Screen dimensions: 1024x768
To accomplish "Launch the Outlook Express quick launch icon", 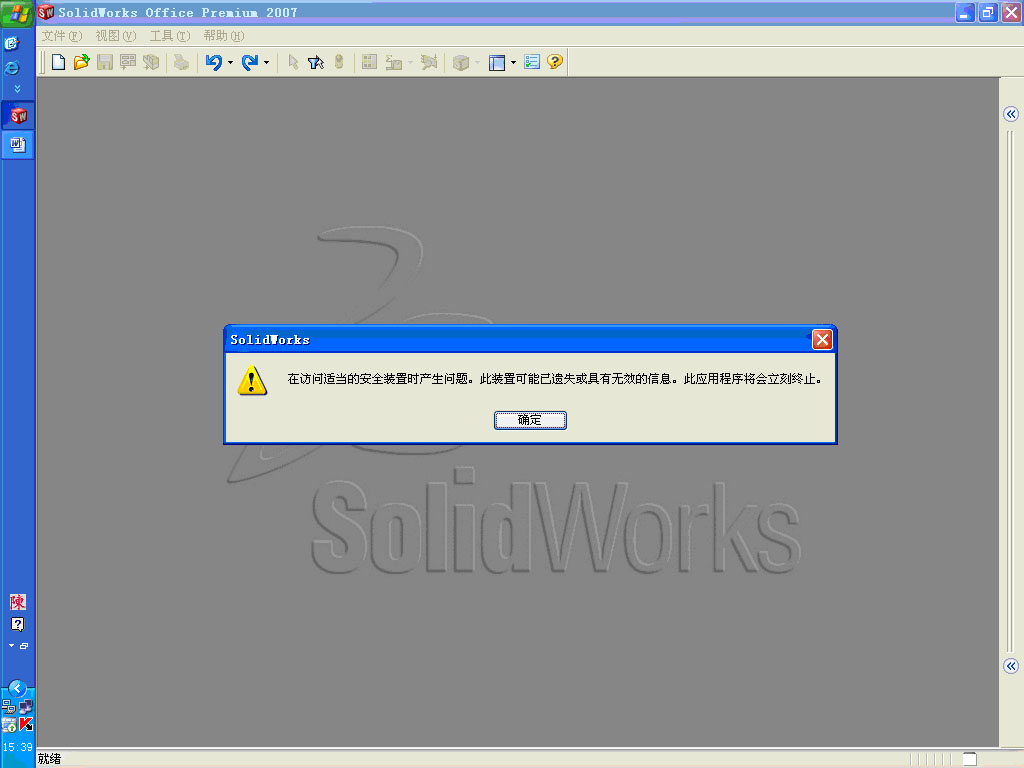I will tap(12, 44).
